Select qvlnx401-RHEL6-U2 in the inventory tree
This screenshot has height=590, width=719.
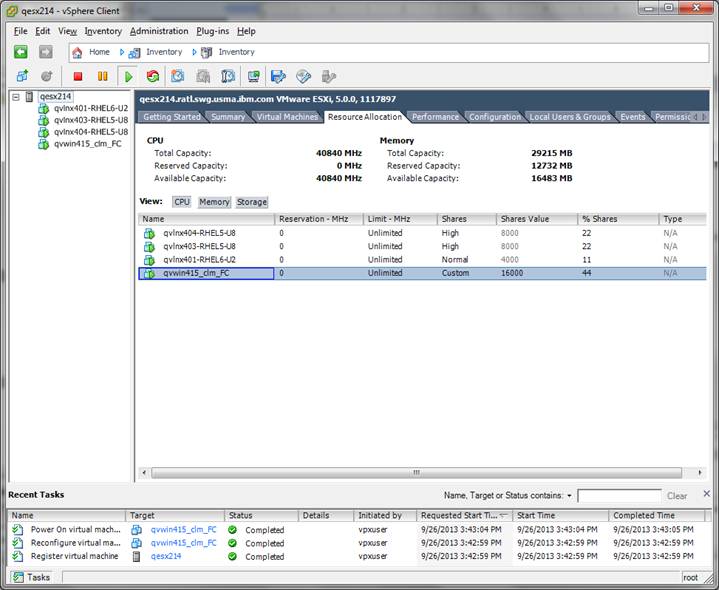point(91,109)
